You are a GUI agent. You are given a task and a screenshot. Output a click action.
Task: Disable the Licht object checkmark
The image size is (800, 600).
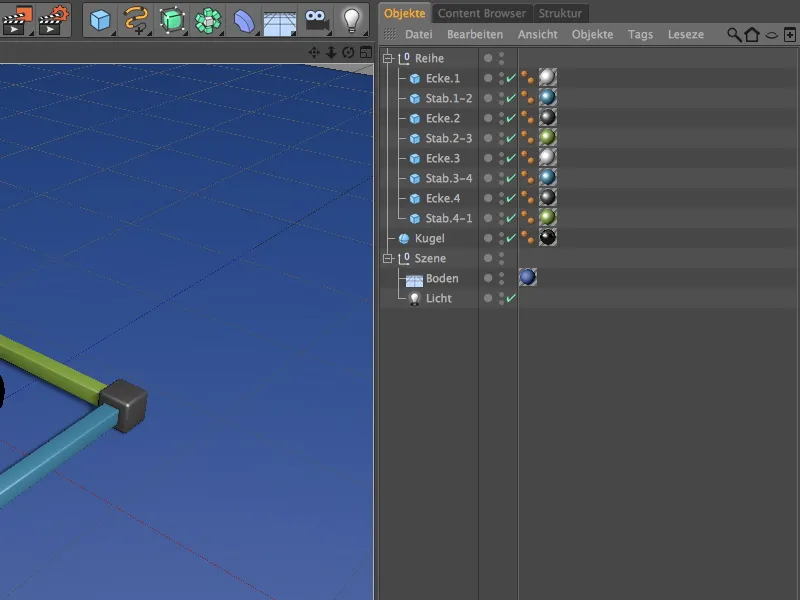(x=511, y=298)
